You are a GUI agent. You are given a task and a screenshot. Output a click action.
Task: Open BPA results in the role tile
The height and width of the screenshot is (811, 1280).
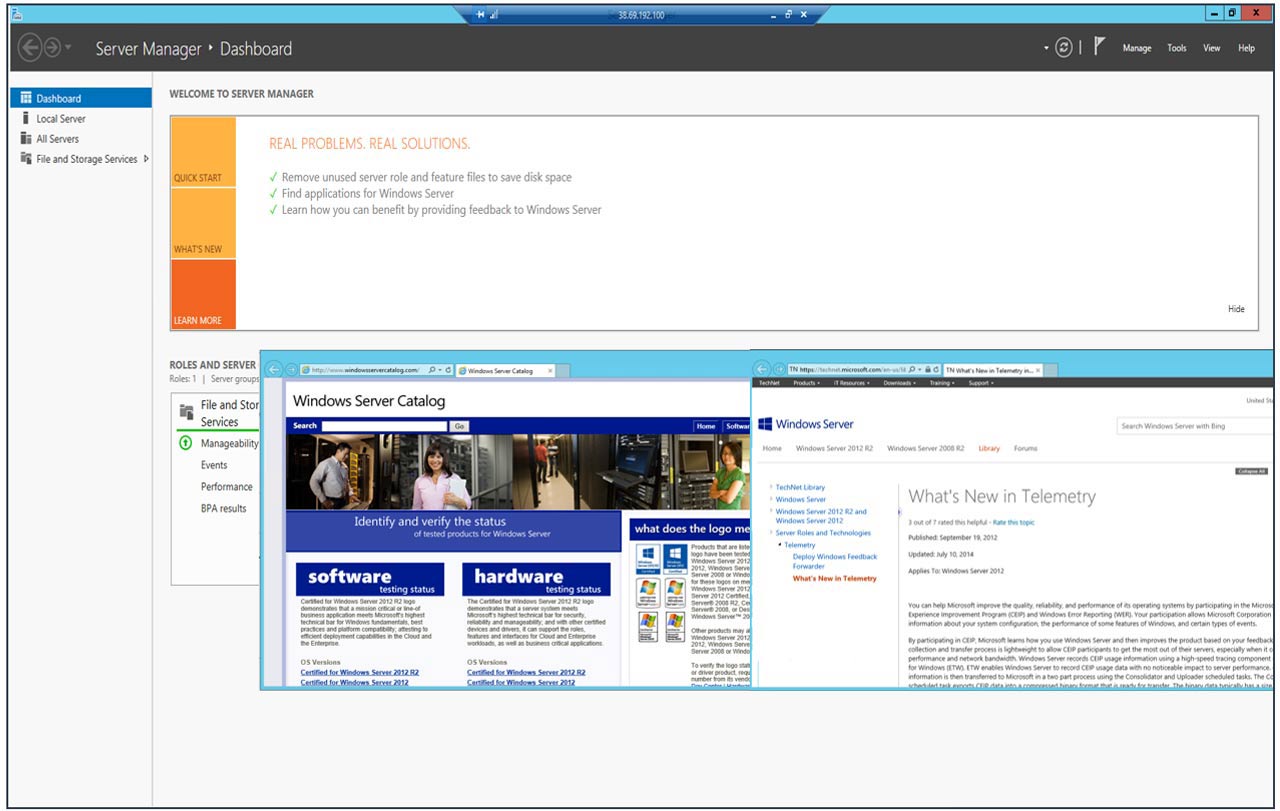coord(224,508)
